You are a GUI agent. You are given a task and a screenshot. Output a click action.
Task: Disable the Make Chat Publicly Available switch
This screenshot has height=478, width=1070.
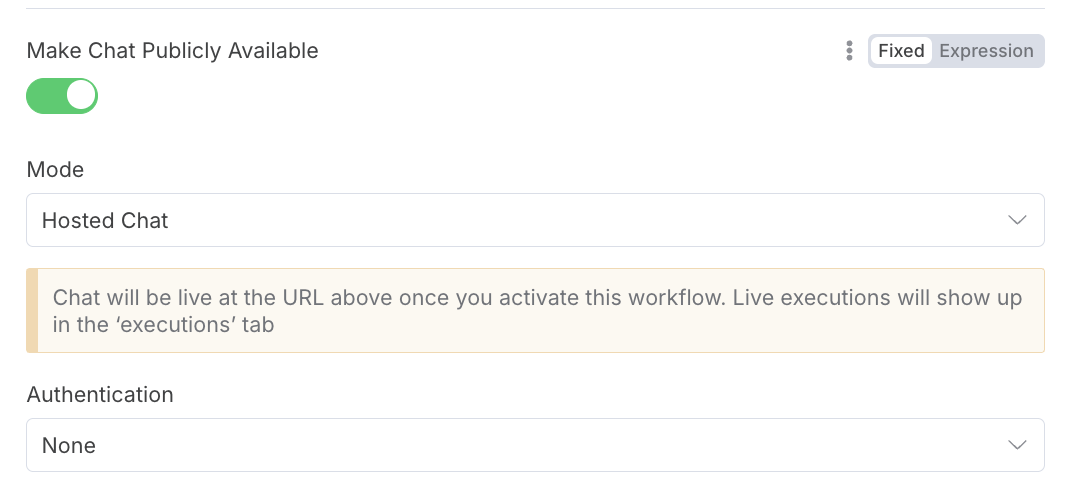pyautogui.click(x=62, y=96)
